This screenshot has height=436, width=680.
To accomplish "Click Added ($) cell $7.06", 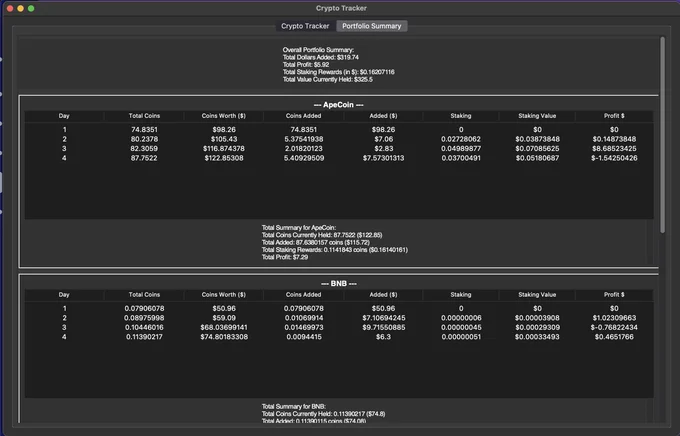I will pyautogui.click(x=383, y=139).
